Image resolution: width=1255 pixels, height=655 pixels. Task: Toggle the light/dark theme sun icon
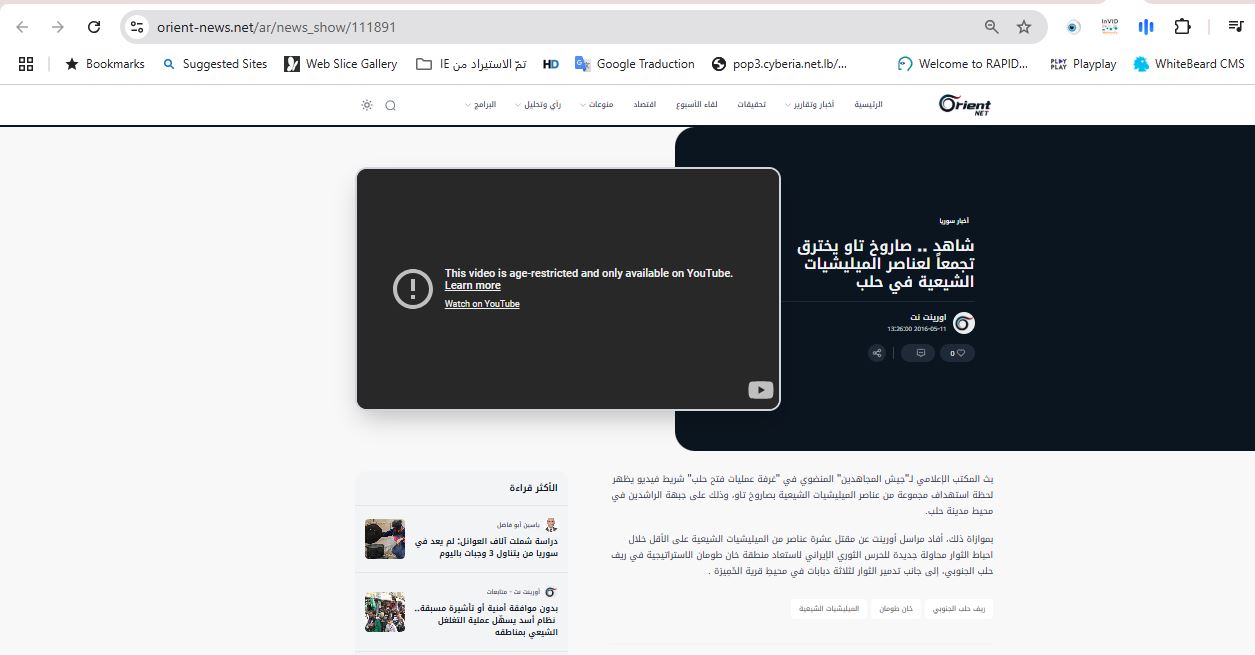tap(367, 105)
